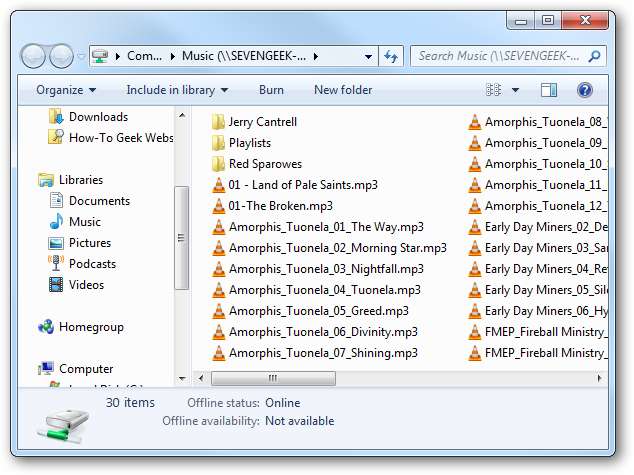Open Homegroup in navigation pane

[x=91, y=327]
